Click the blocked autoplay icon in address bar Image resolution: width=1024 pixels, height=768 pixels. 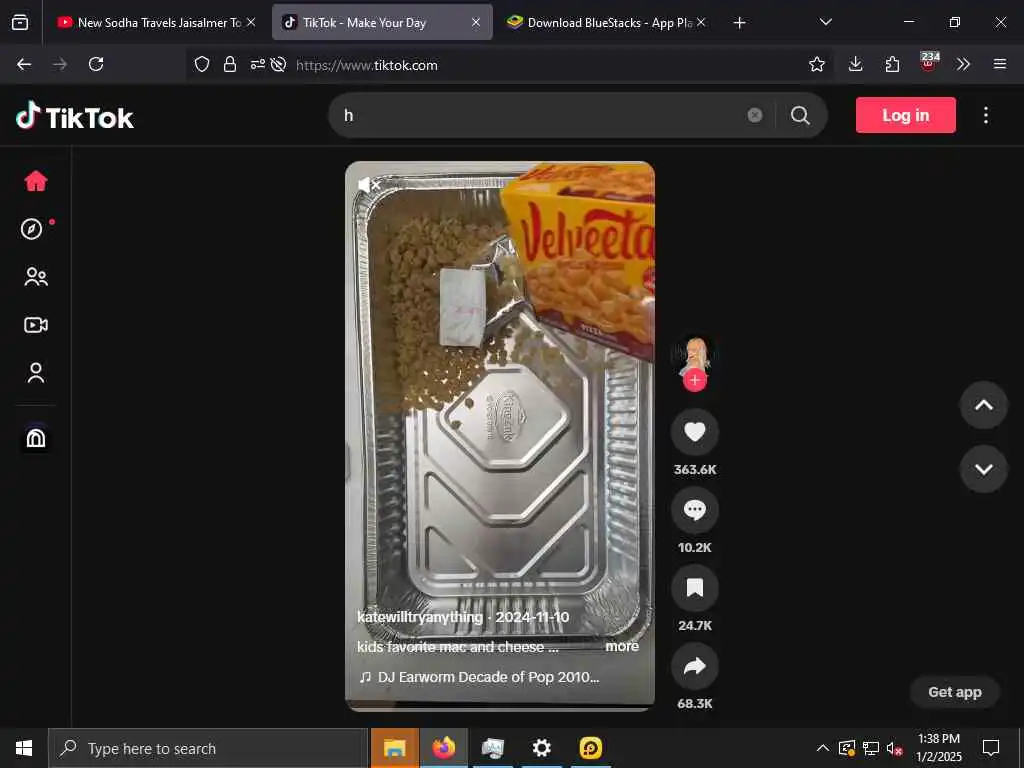(x=278, y=64)
